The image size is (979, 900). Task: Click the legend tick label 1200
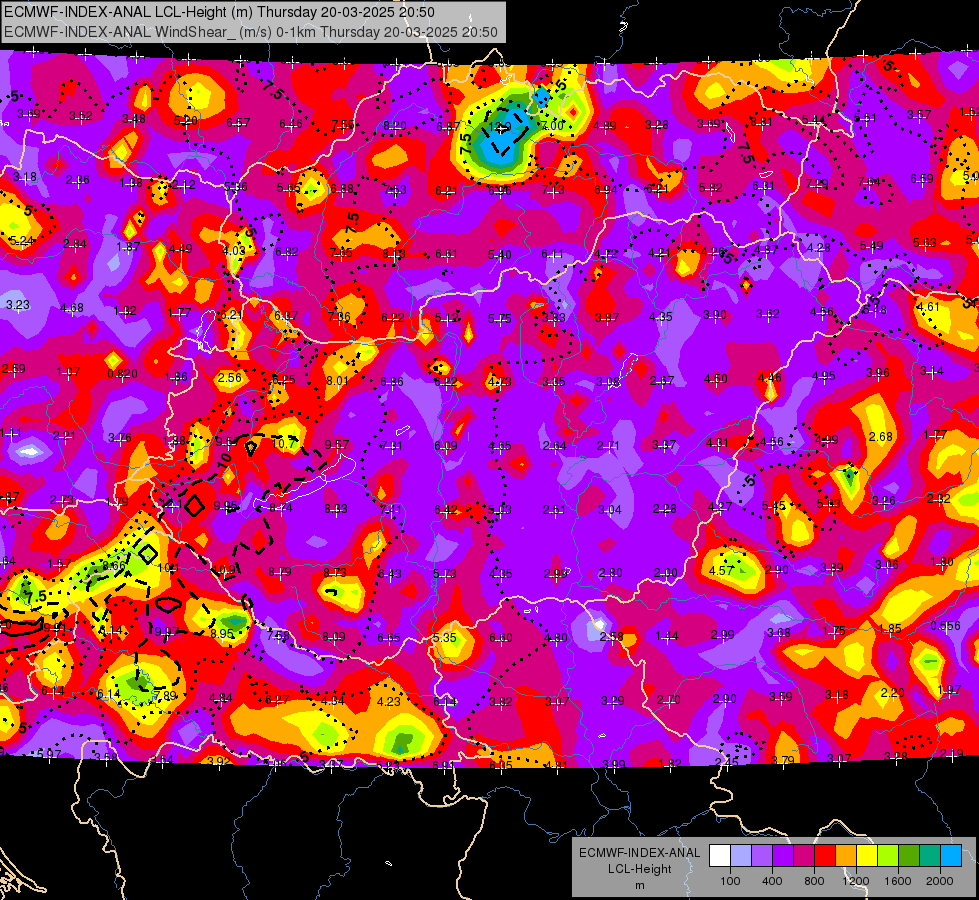pyautogui.click(x=856, y=881)
